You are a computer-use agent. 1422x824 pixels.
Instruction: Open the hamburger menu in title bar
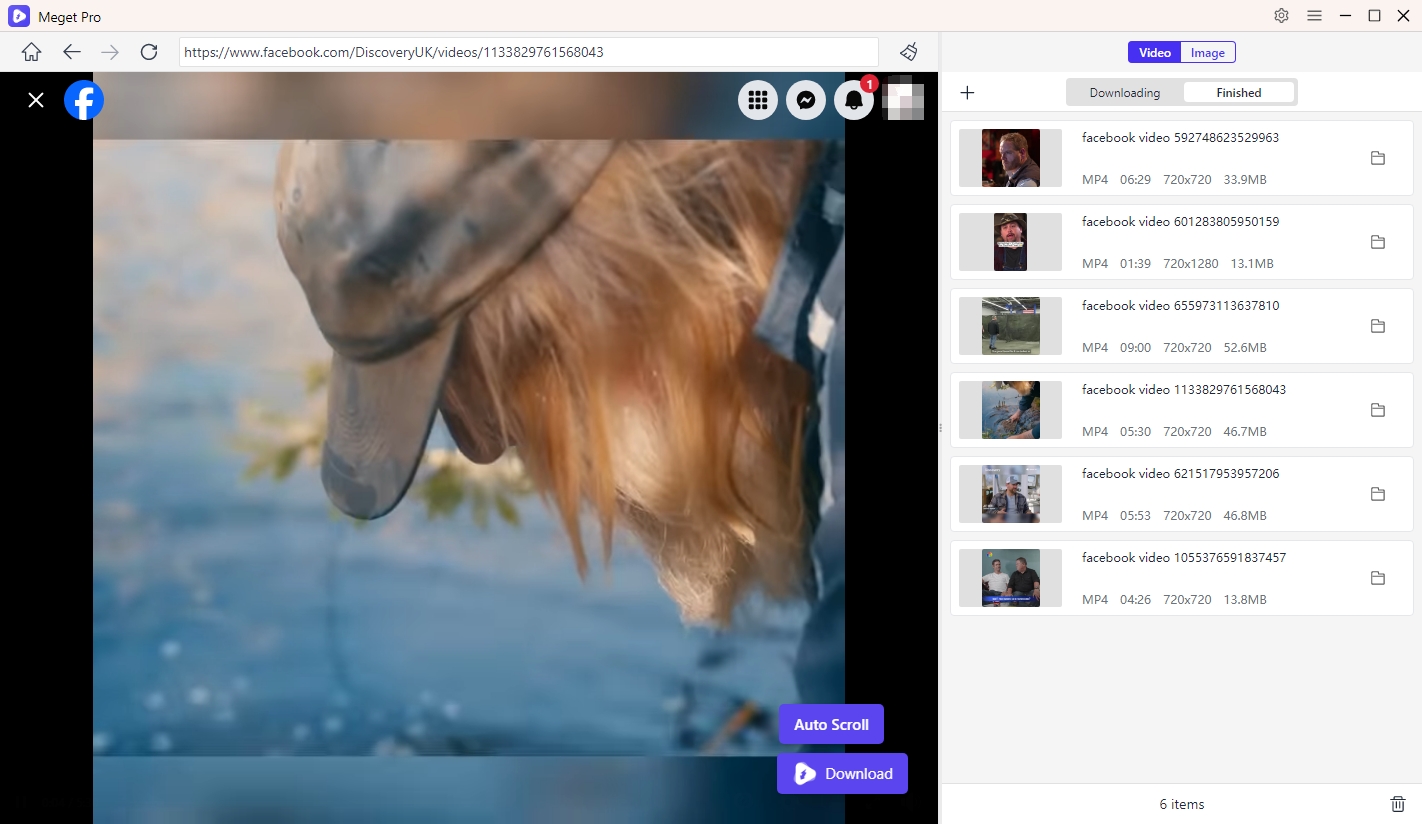[1314, 16]
